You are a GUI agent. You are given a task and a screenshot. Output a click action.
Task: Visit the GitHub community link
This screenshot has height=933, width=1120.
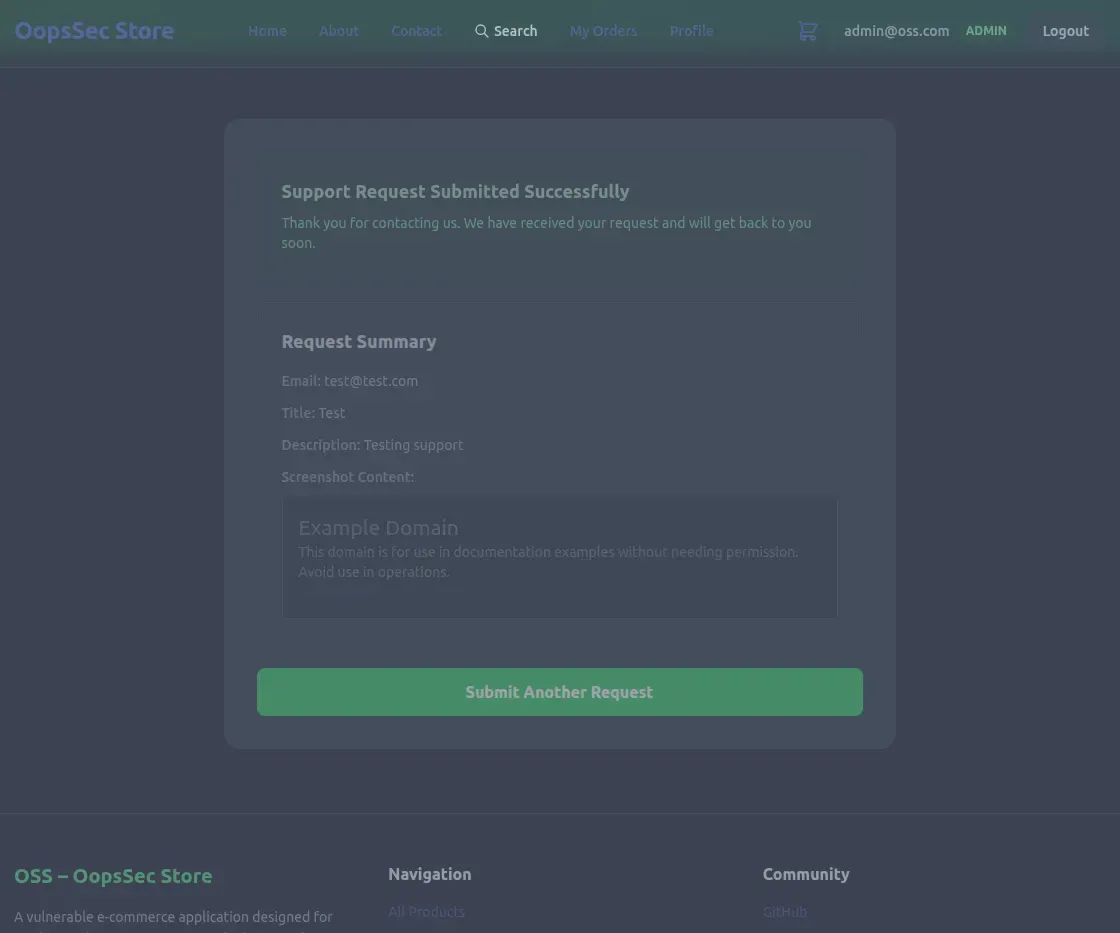pos(784,911)
